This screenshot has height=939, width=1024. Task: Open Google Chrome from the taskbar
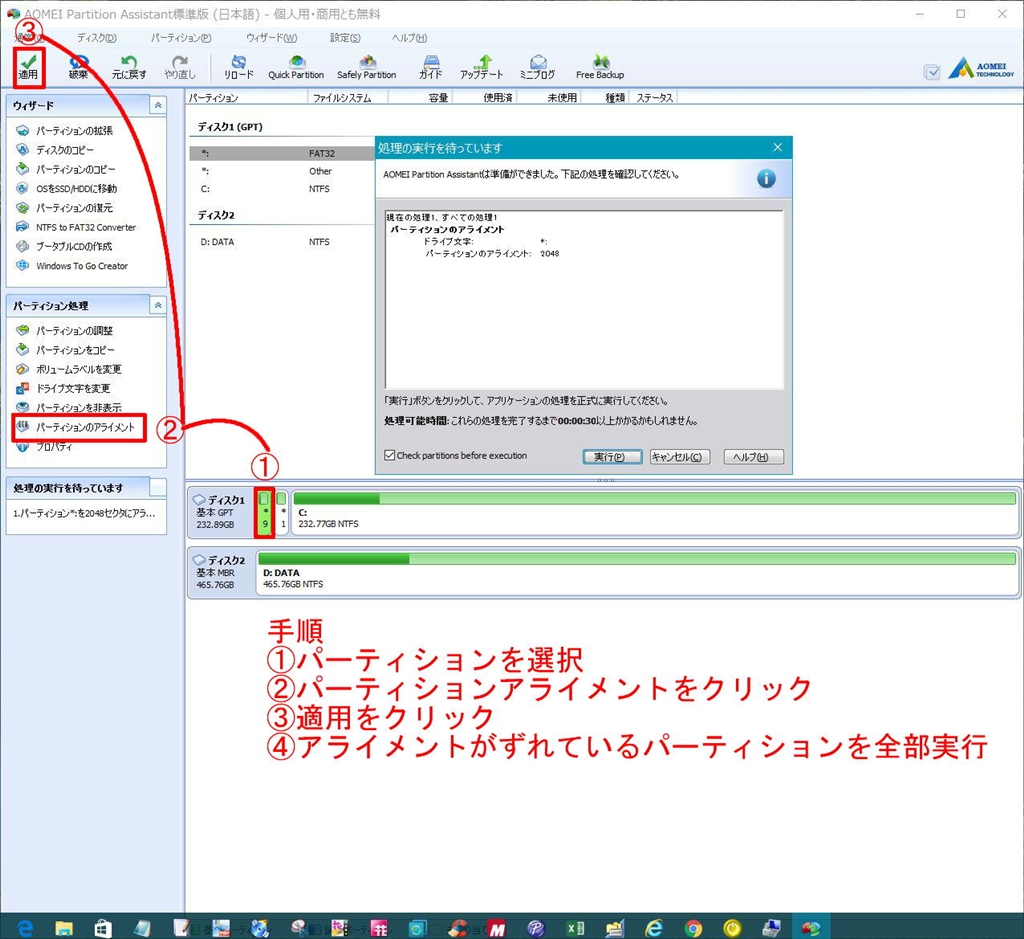coord(693,927)
